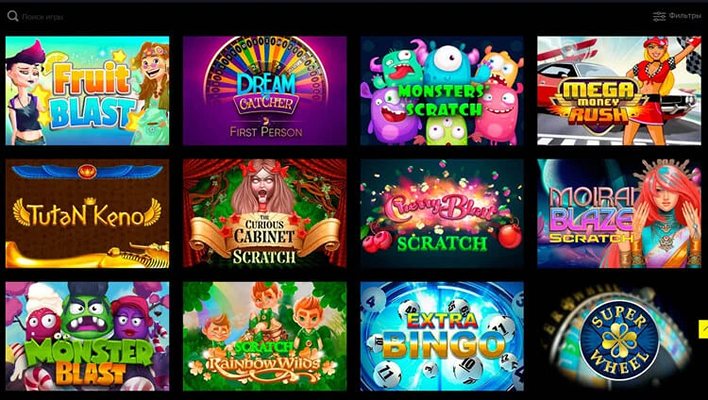This screenshot has height=400, width=708.
Task: Click the Super Wheel clover emblem
Action: coord(619,340)
